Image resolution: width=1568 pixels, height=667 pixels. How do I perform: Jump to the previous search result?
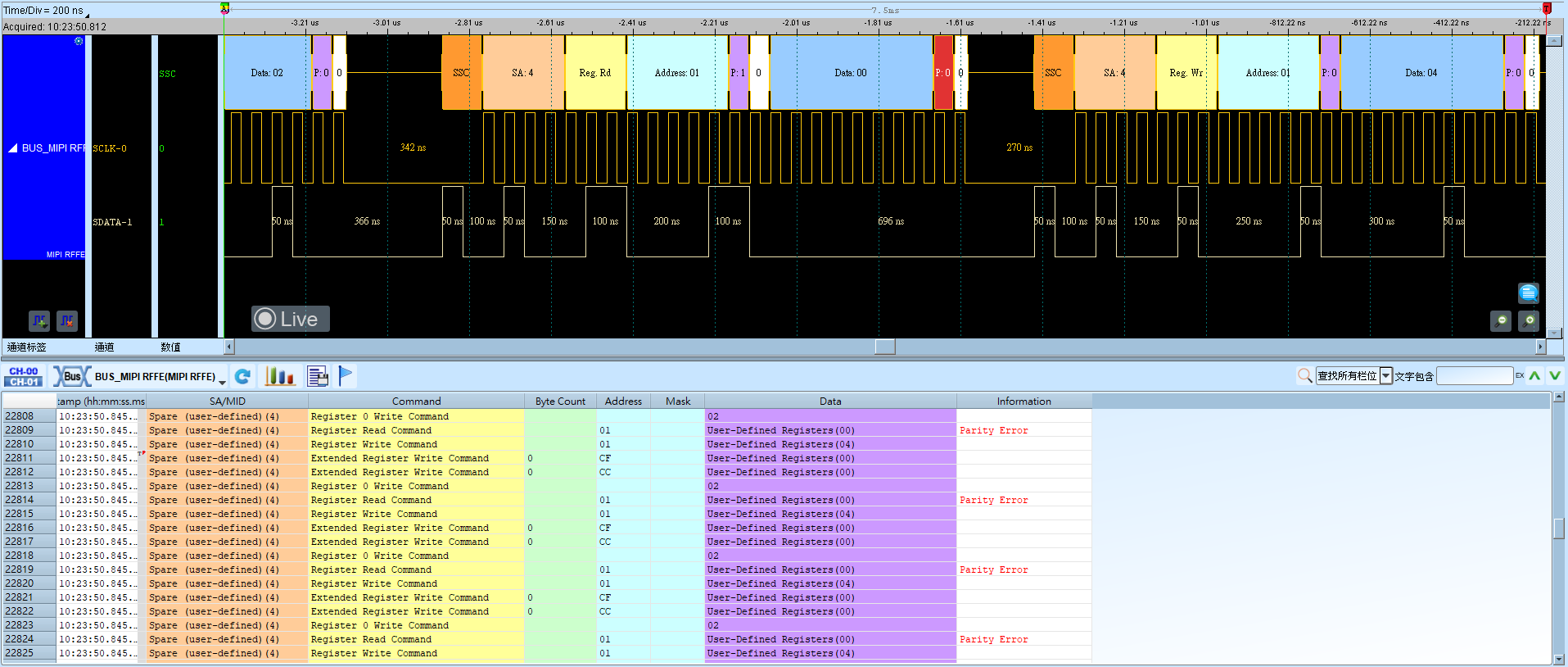click(x=1534, y=376)
